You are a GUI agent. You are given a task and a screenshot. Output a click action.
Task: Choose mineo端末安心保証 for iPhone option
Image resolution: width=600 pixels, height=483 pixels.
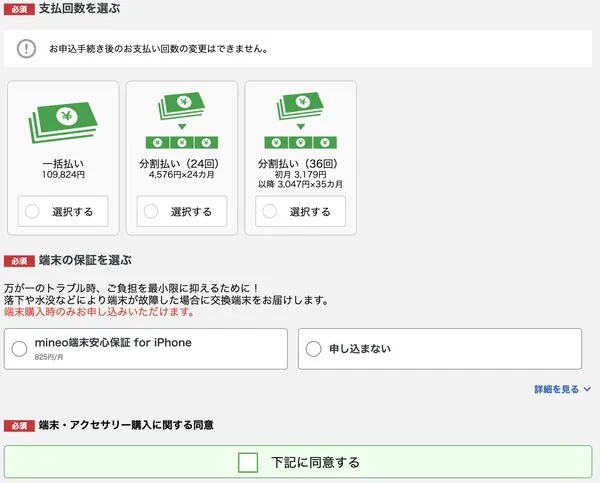pos(20,349)
